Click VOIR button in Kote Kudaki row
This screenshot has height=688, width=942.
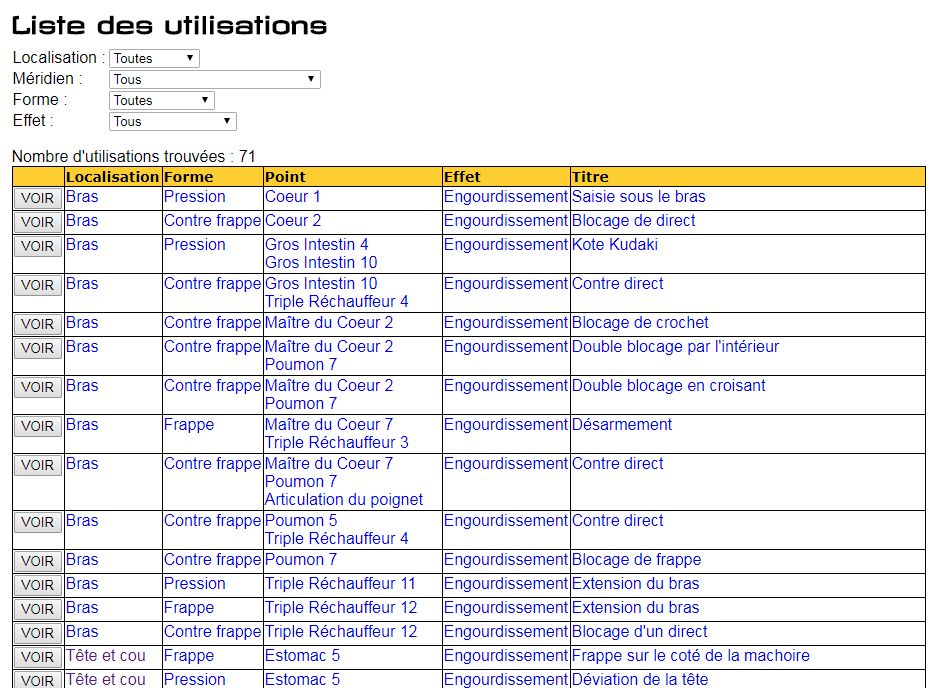tap(38, 246)
